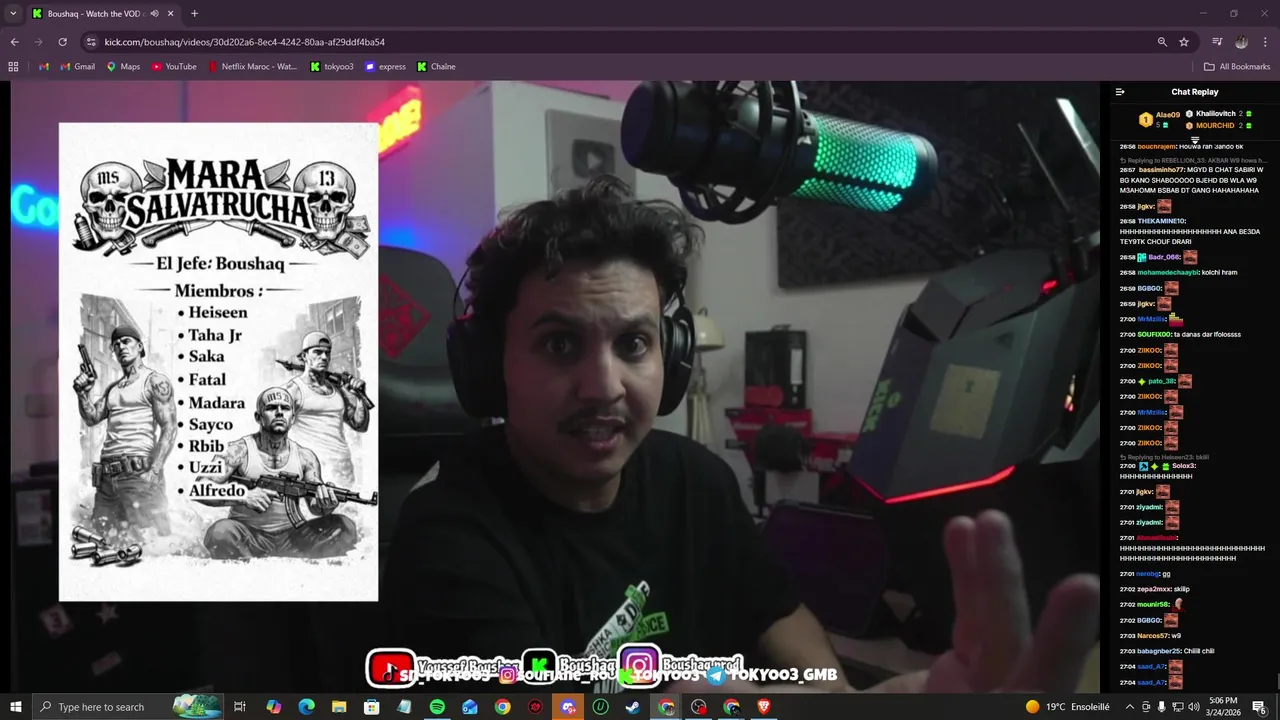Open the notification center icon
1280x720 pixels.
click(x=1259, y=707)
